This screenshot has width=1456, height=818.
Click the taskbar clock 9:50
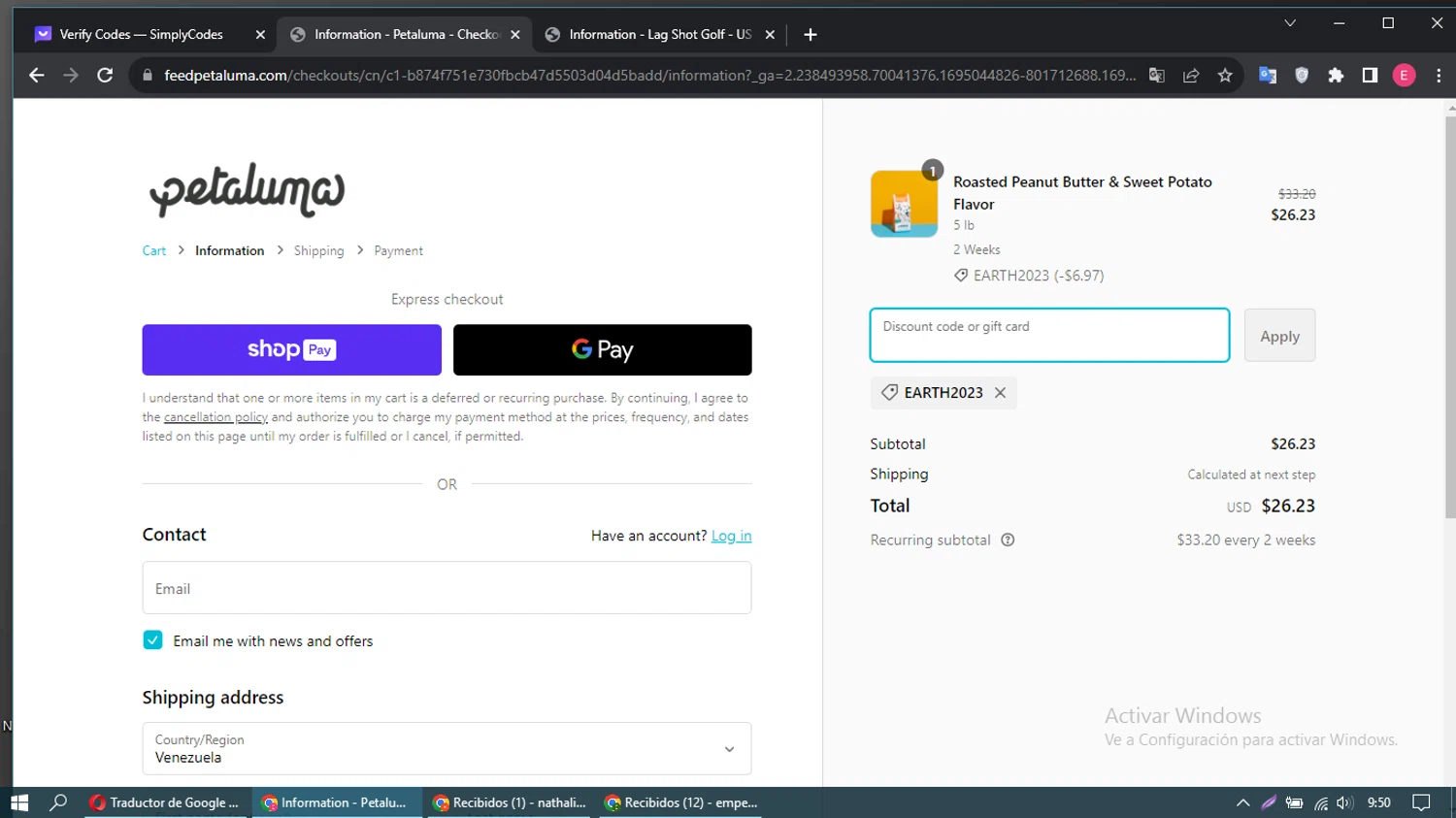tap(1378, 802)
